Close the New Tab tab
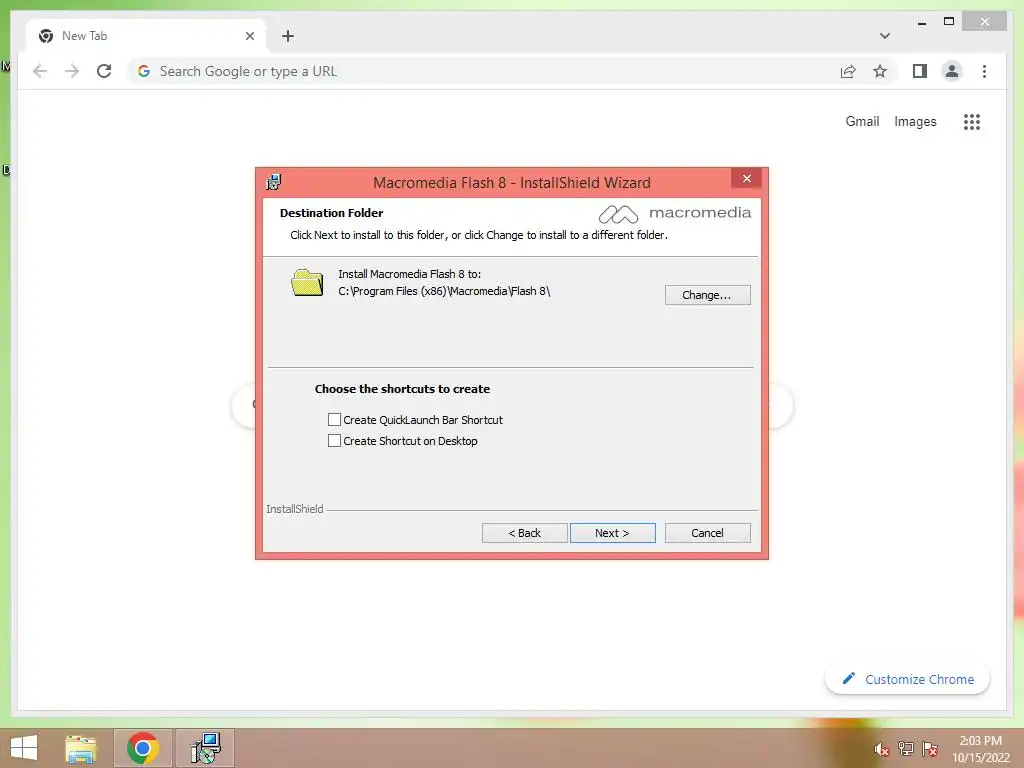 (x=249, y=36)
